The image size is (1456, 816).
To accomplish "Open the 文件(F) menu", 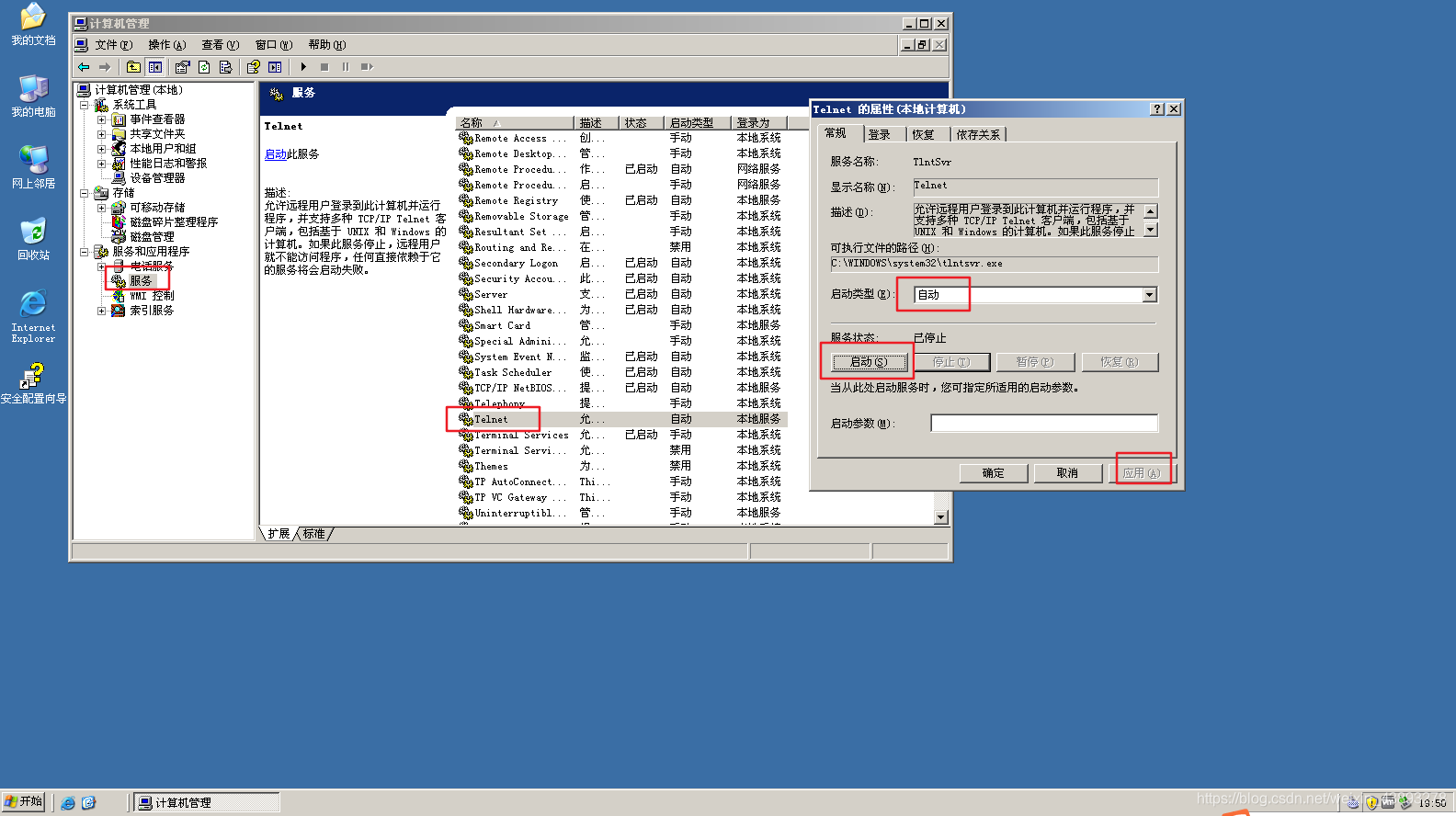I will coord(114,45).
